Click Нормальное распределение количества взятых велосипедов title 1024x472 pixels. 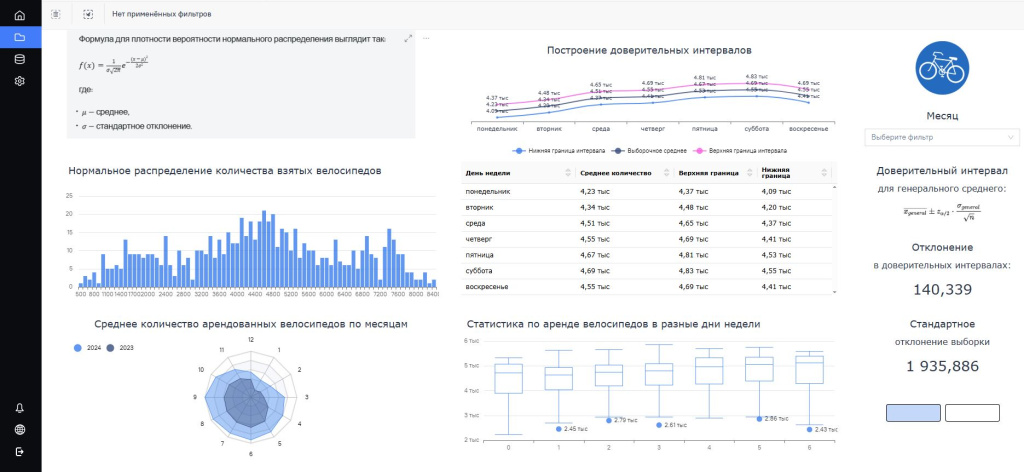[x=225, y=171]
